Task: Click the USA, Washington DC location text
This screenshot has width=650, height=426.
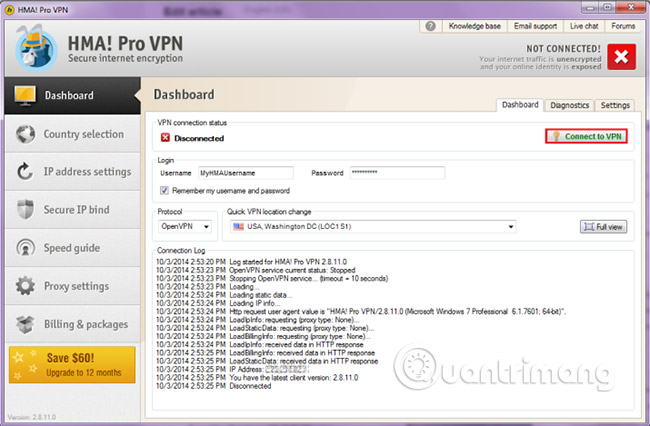Action: tap(299, 226)
